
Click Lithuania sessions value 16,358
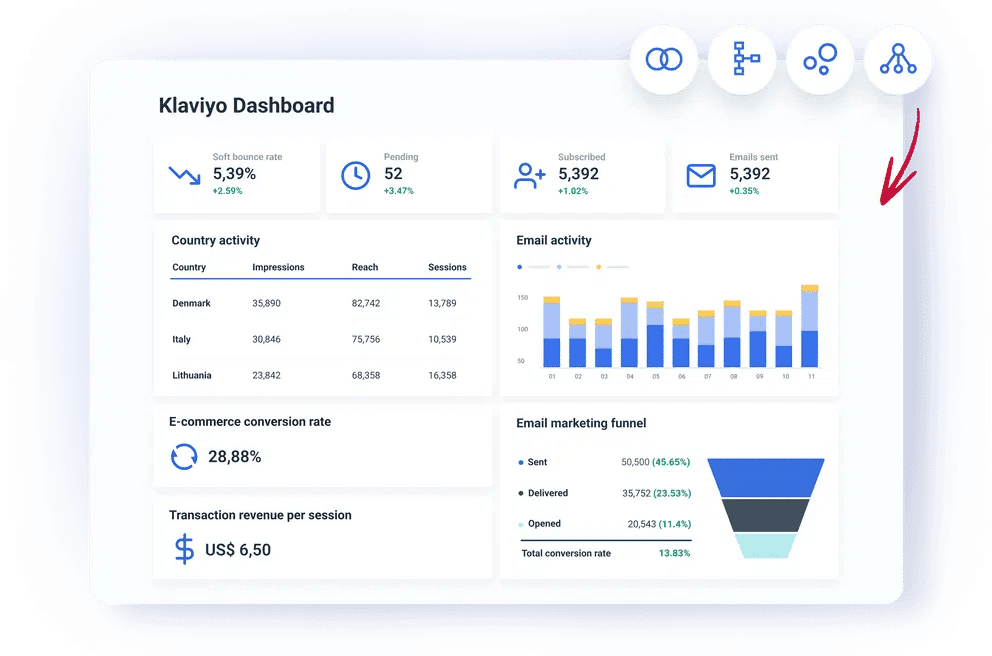pyautogui.click(x=442, y=375)
